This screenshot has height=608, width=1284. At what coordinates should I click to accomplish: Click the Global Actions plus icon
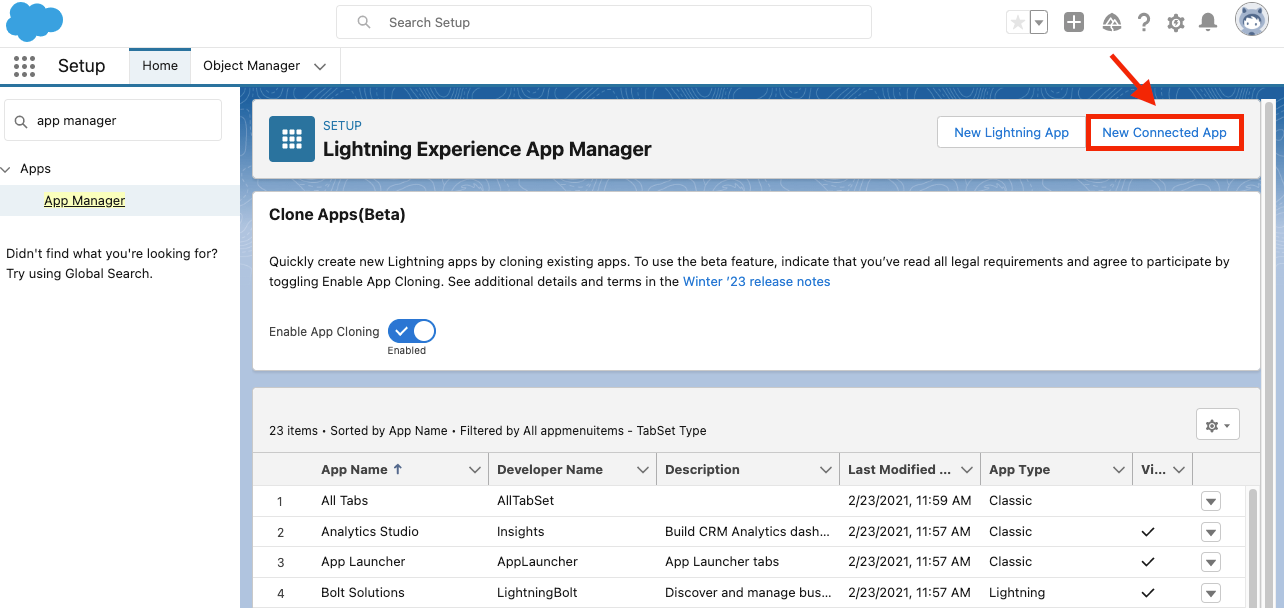click(x=1074, y=22)
